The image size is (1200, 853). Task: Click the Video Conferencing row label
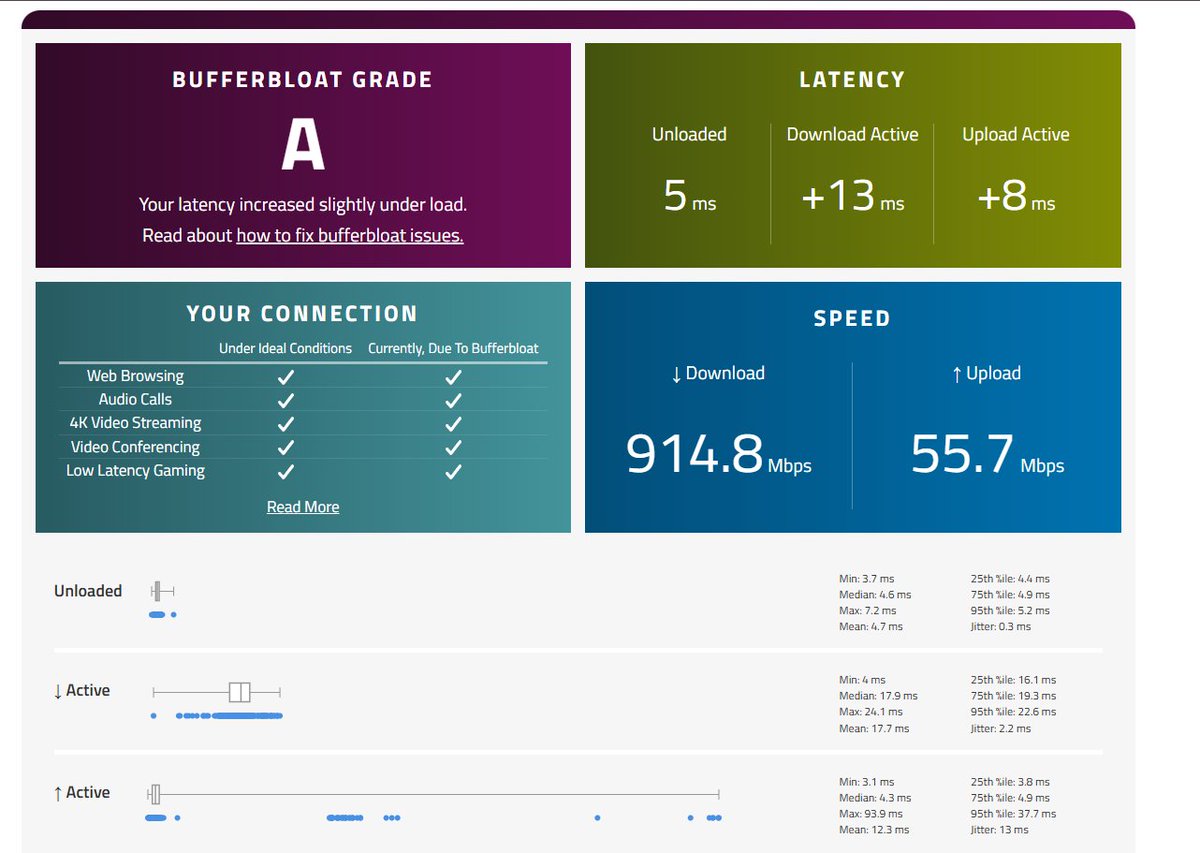coord(135,447)
